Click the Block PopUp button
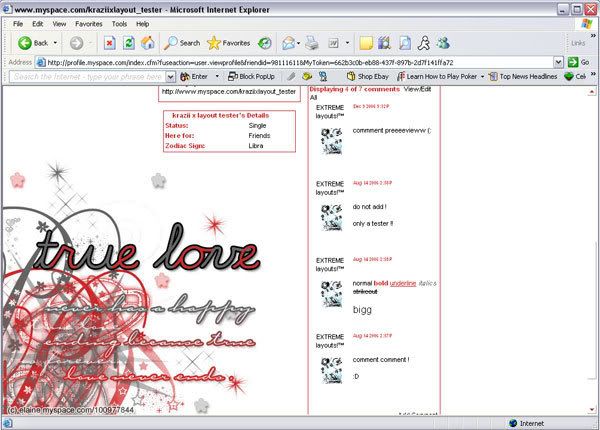 click(251, 77)
